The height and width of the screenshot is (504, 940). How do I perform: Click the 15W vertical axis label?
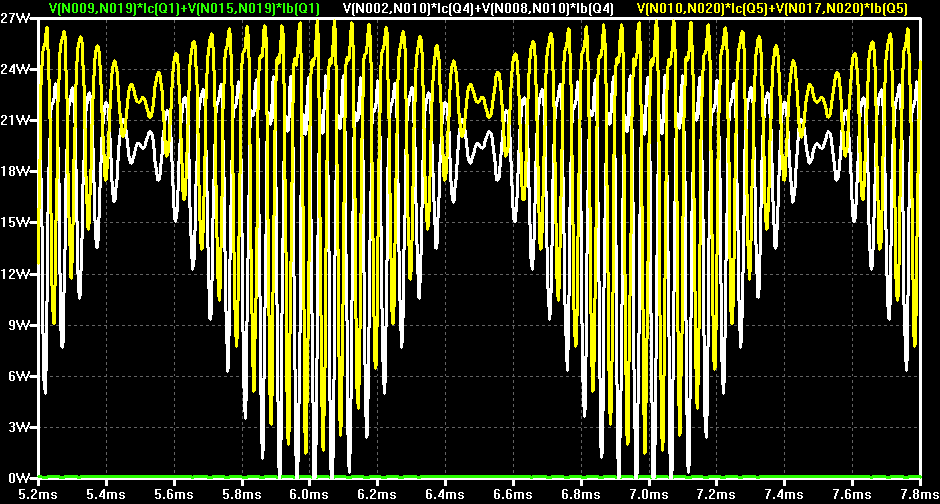(15, 222)
